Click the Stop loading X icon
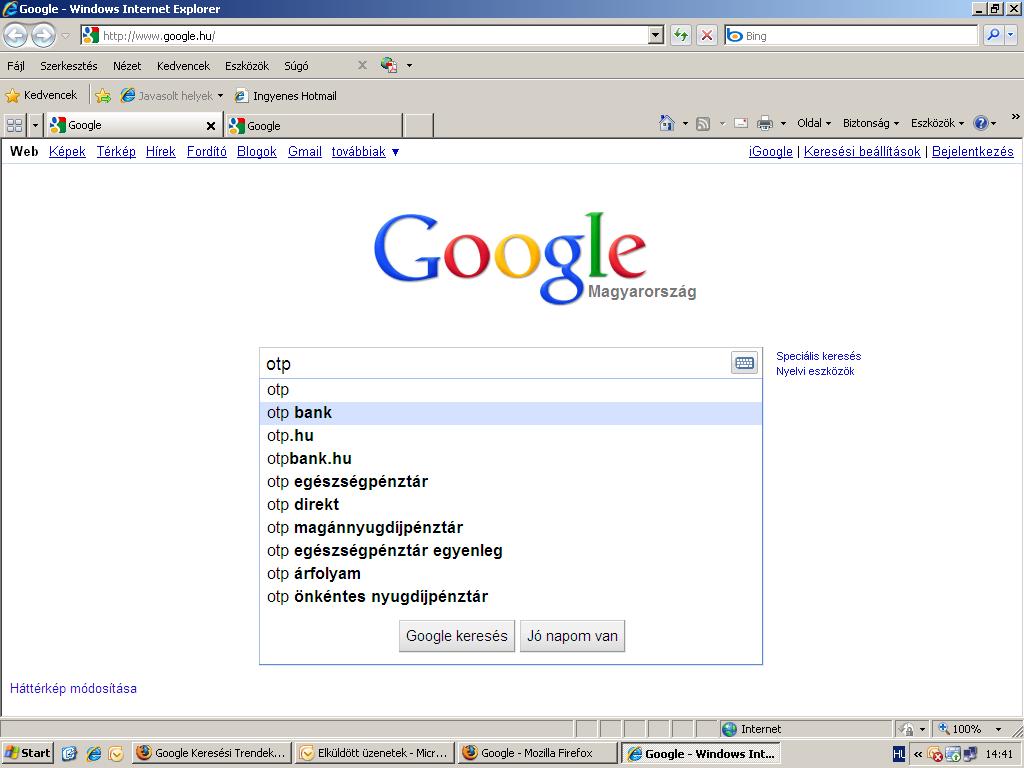 coord(707,35)
